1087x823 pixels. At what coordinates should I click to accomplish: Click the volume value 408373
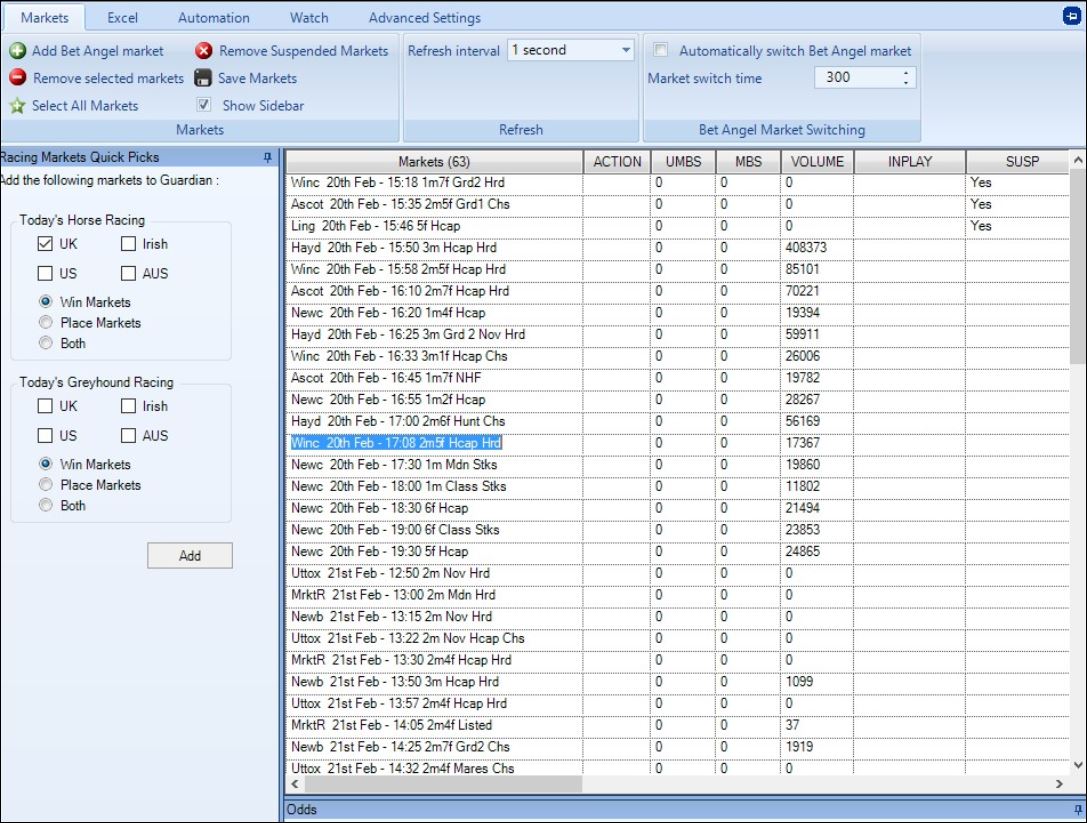tap(806, 248)
